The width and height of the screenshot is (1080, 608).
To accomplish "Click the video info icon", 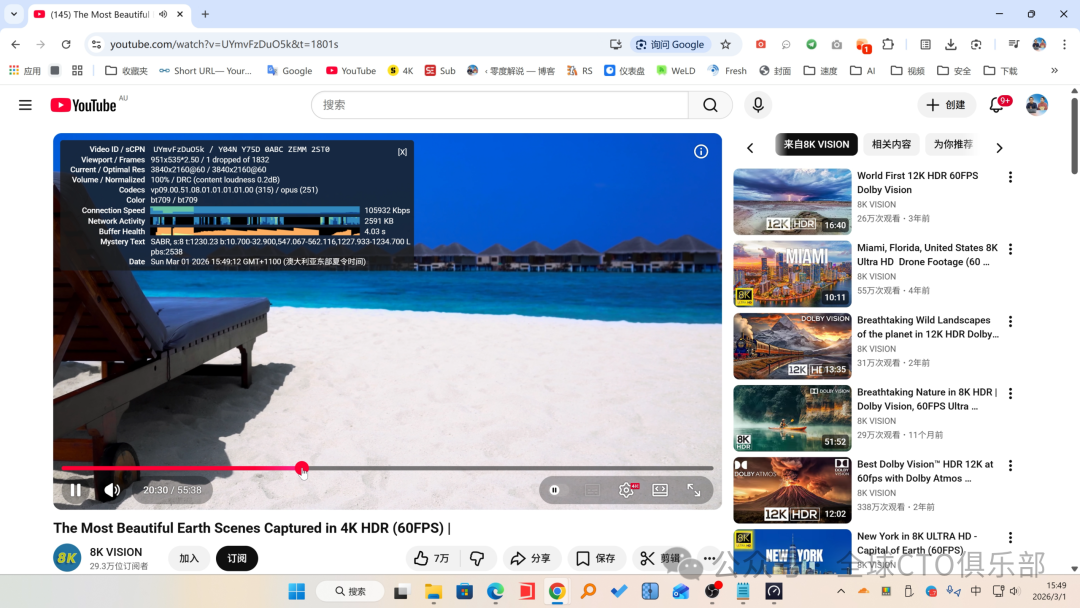I will (701, 152).
